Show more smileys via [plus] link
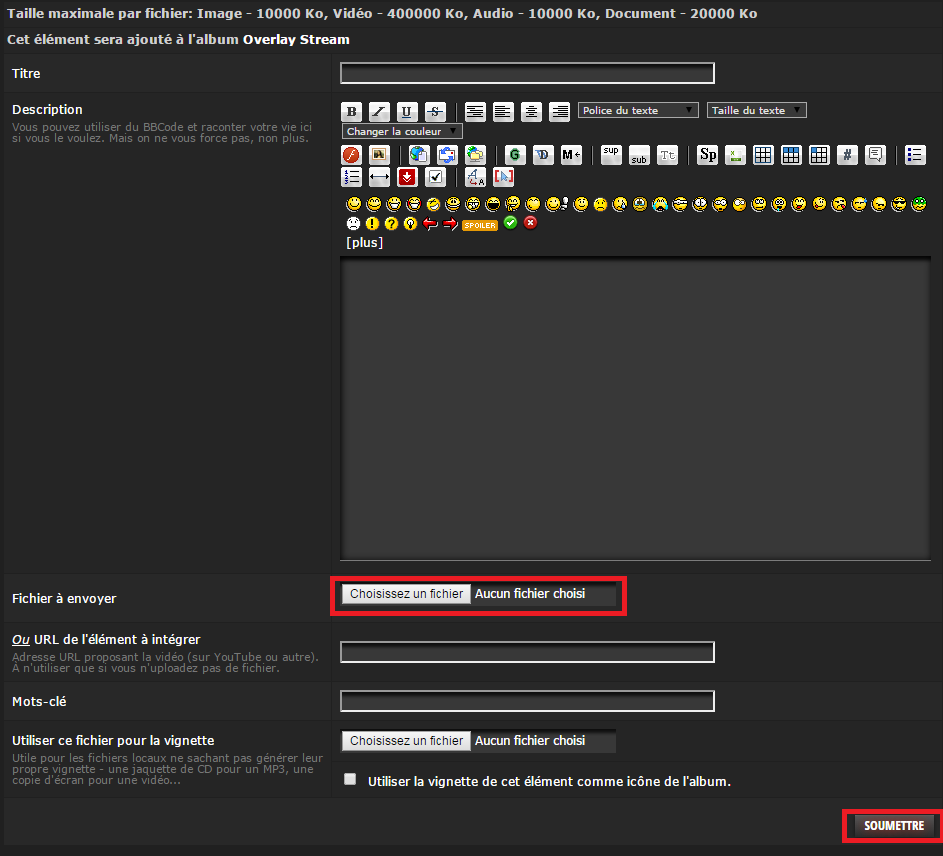 click(364, 242)
